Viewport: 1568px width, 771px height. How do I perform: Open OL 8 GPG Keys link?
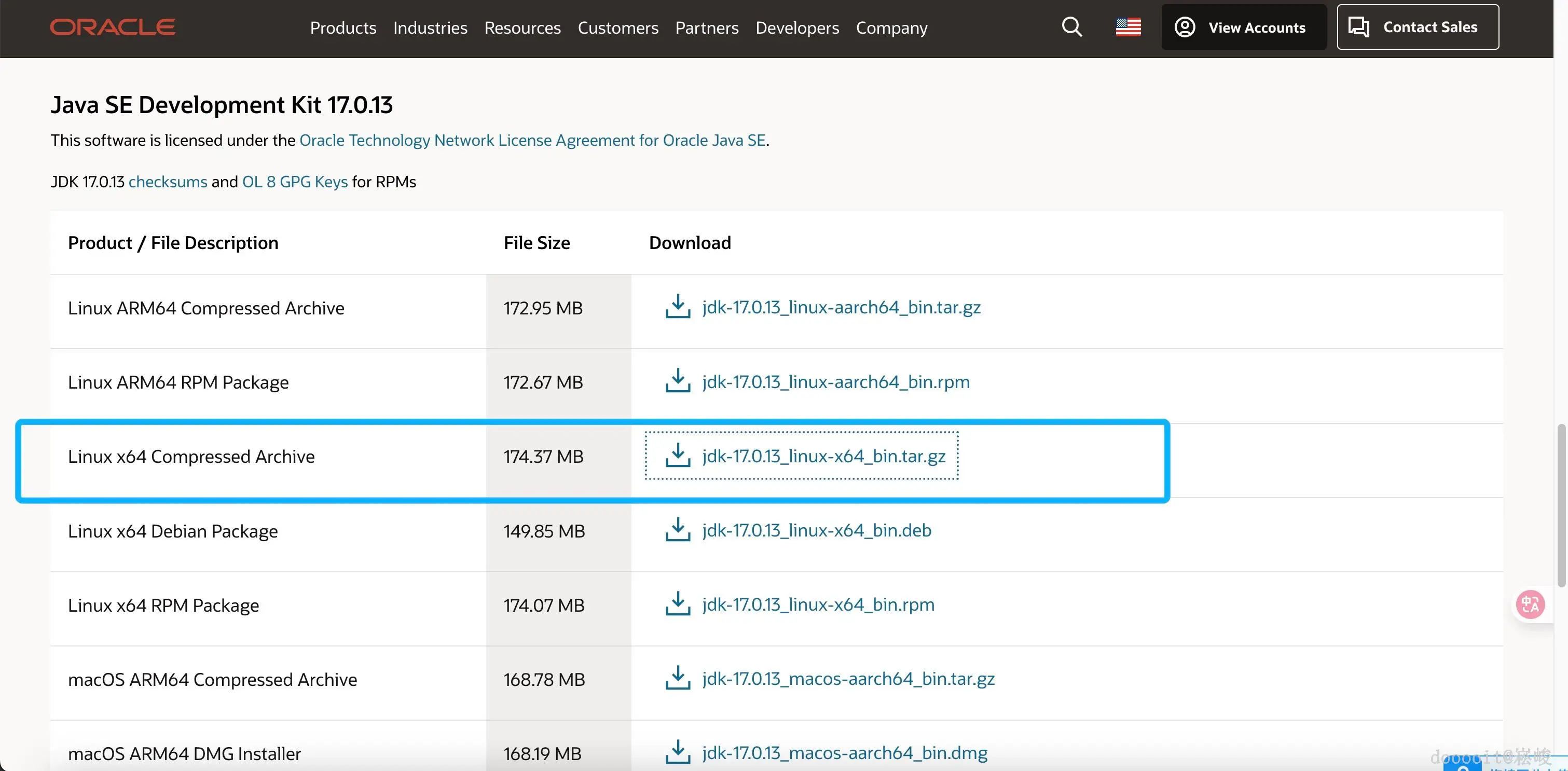click(x=295, y=182)
